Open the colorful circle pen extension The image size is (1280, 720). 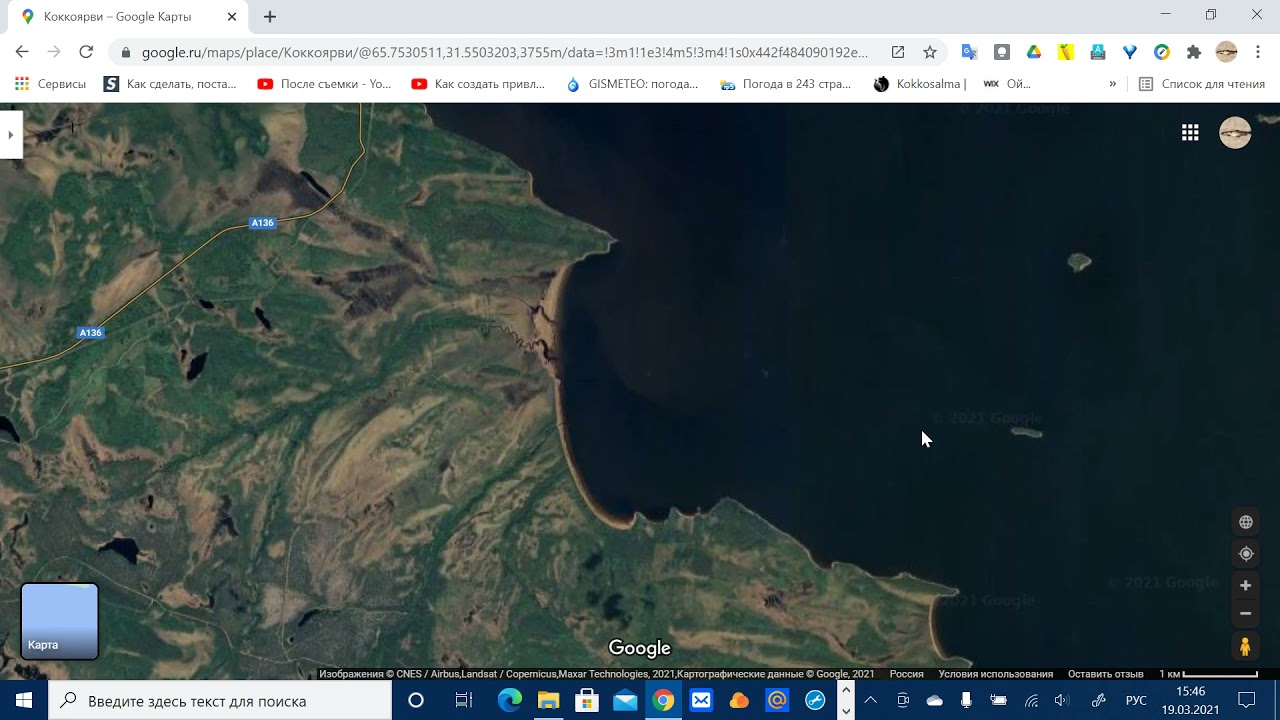coord(1162,52)
